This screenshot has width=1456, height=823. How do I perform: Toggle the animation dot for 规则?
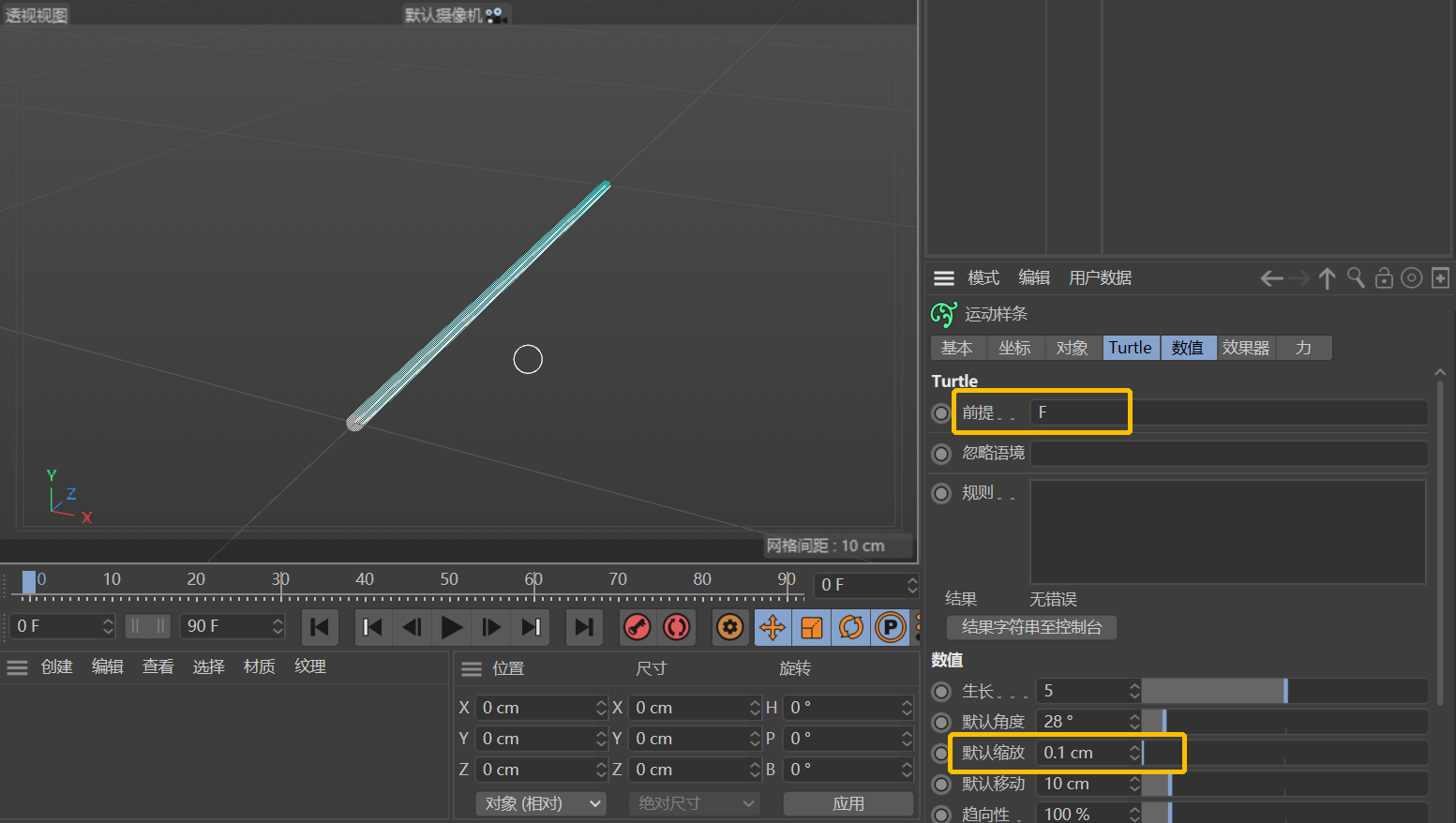click(x=941, y=493)
